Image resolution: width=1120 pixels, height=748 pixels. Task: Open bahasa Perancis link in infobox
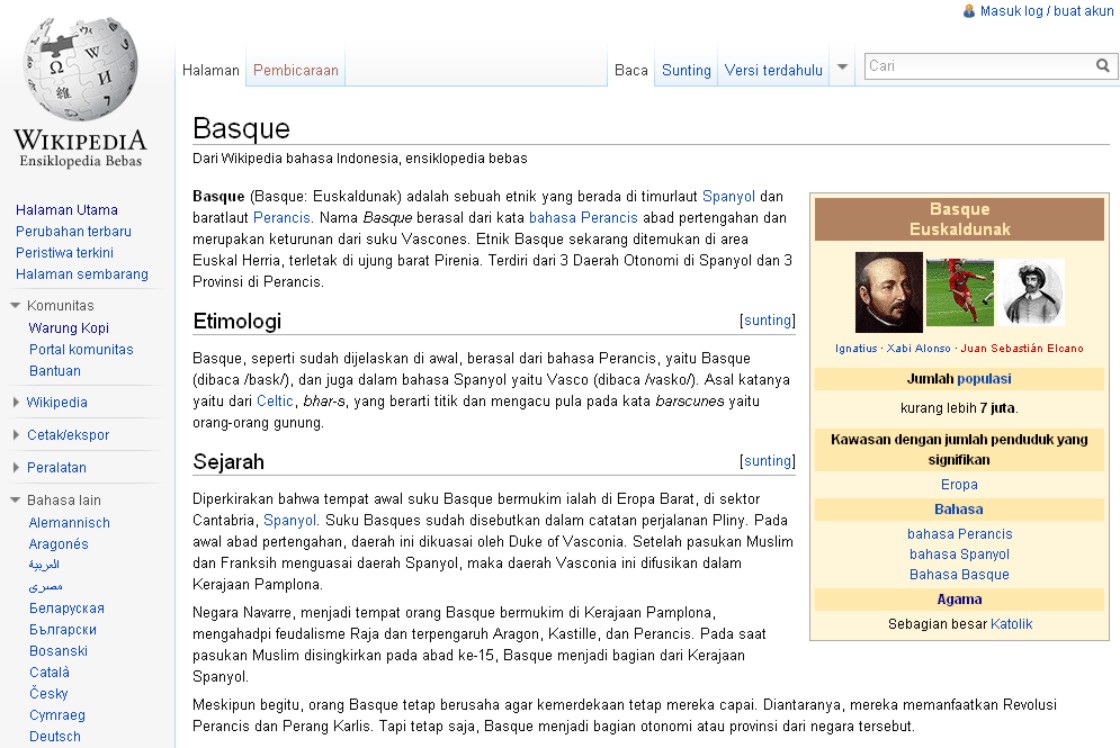(x=959, y=534)
